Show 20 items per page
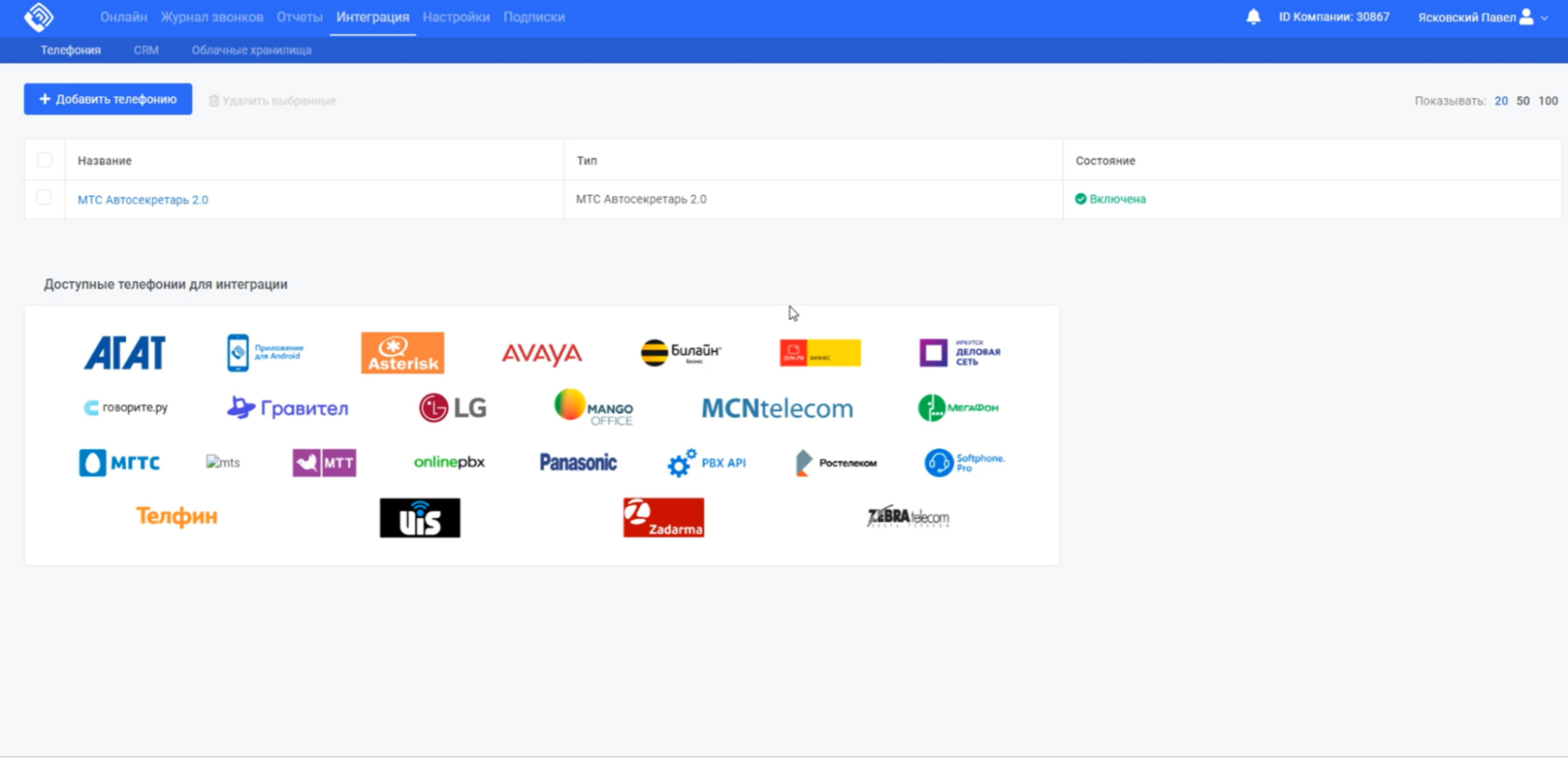Viewport: 1568px width, 758px height. (x=1501, y=101)
